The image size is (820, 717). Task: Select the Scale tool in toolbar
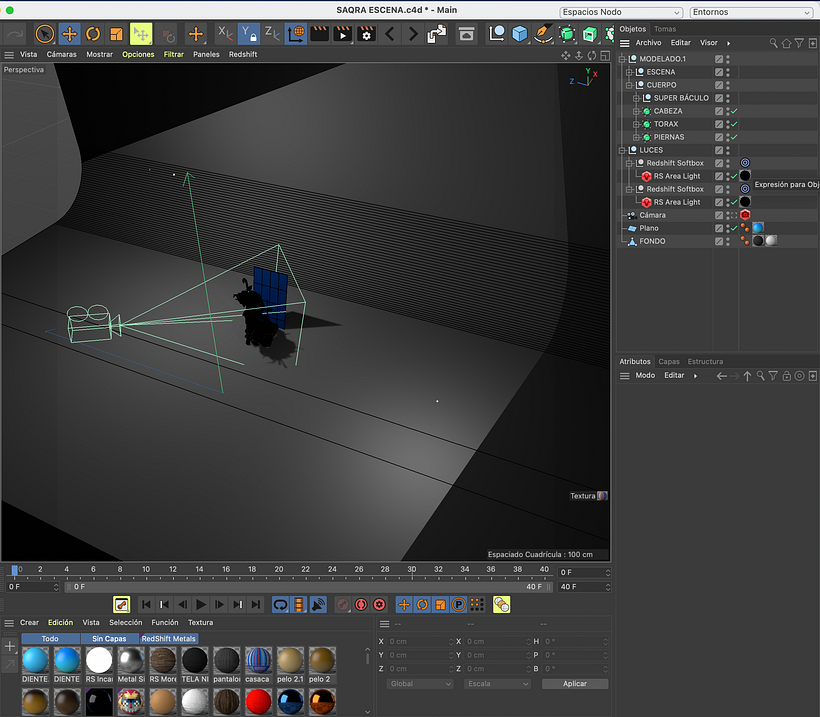point(116,35)
